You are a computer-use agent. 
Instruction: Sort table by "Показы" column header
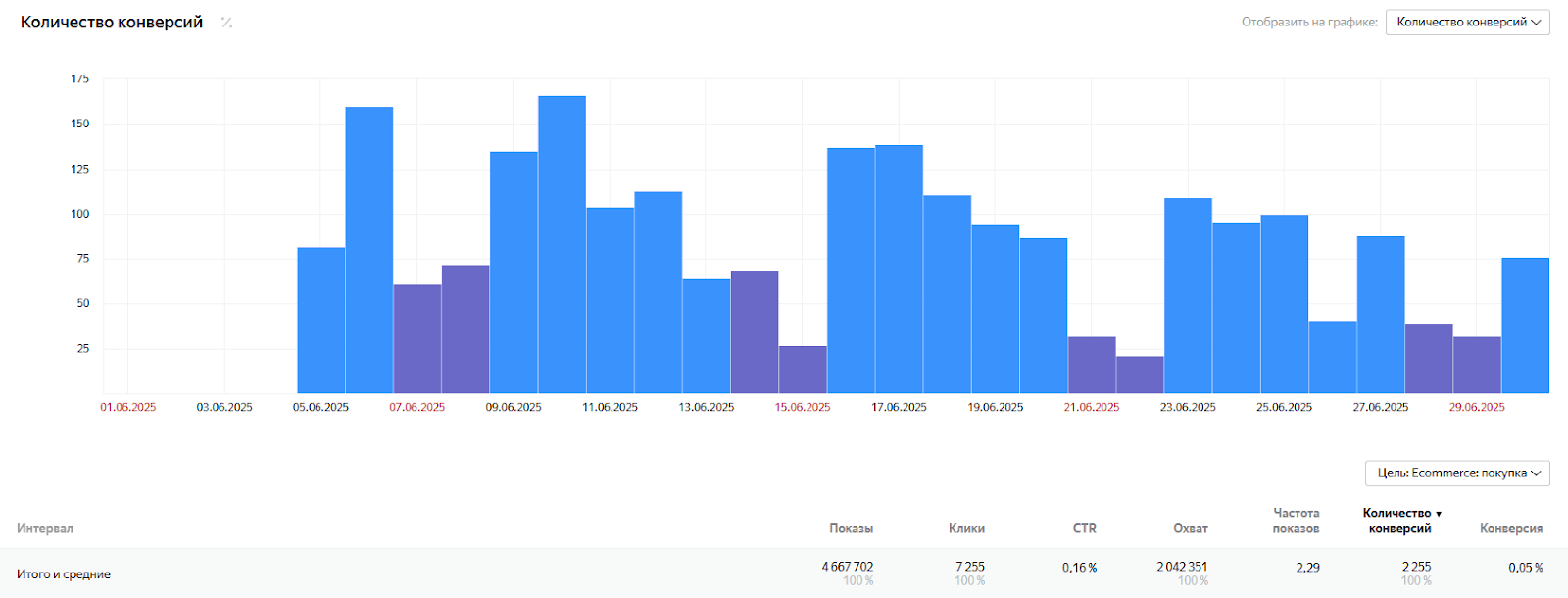point(851,528)
